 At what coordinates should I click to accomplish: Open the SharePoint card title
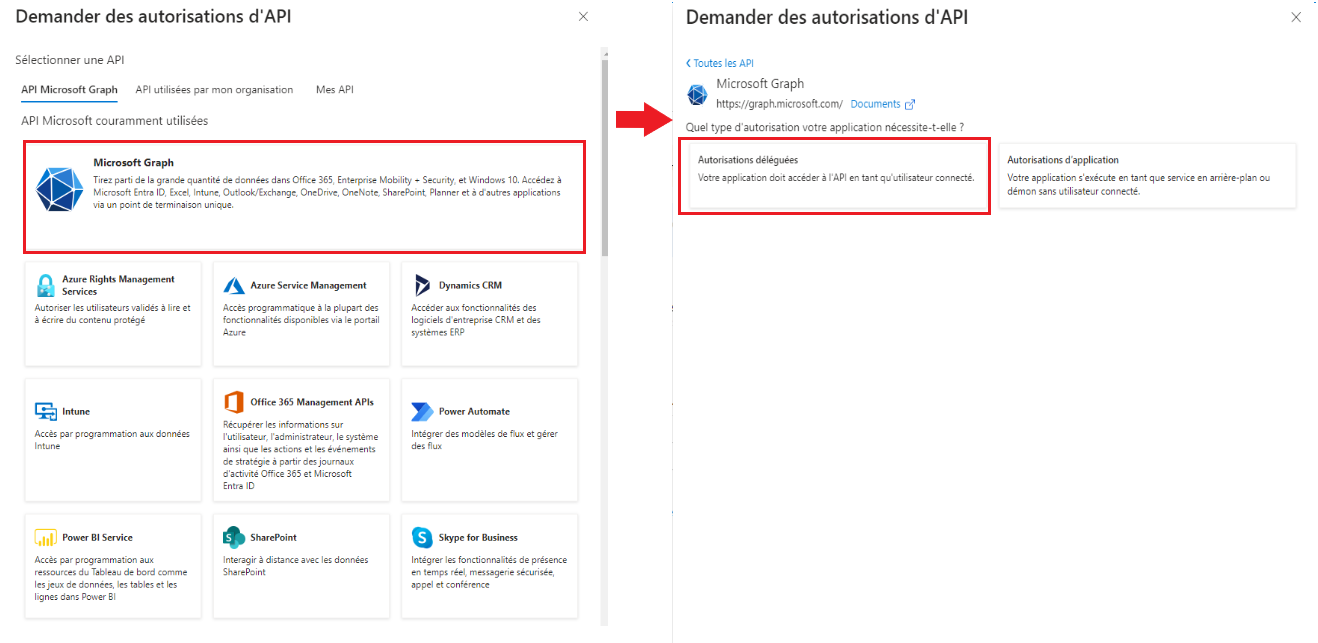point(273,537)
